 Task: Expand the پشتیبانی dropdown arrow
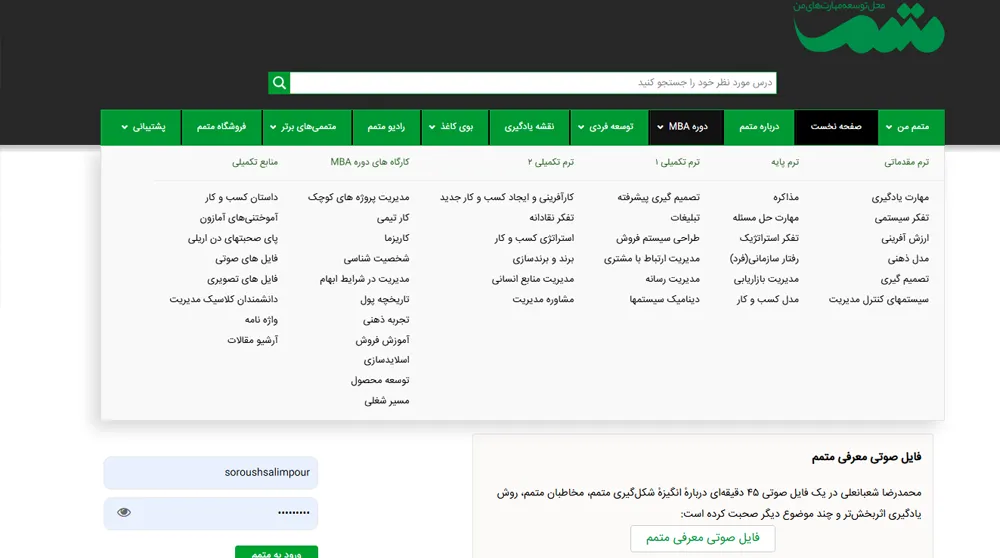[x=124, y=127]
